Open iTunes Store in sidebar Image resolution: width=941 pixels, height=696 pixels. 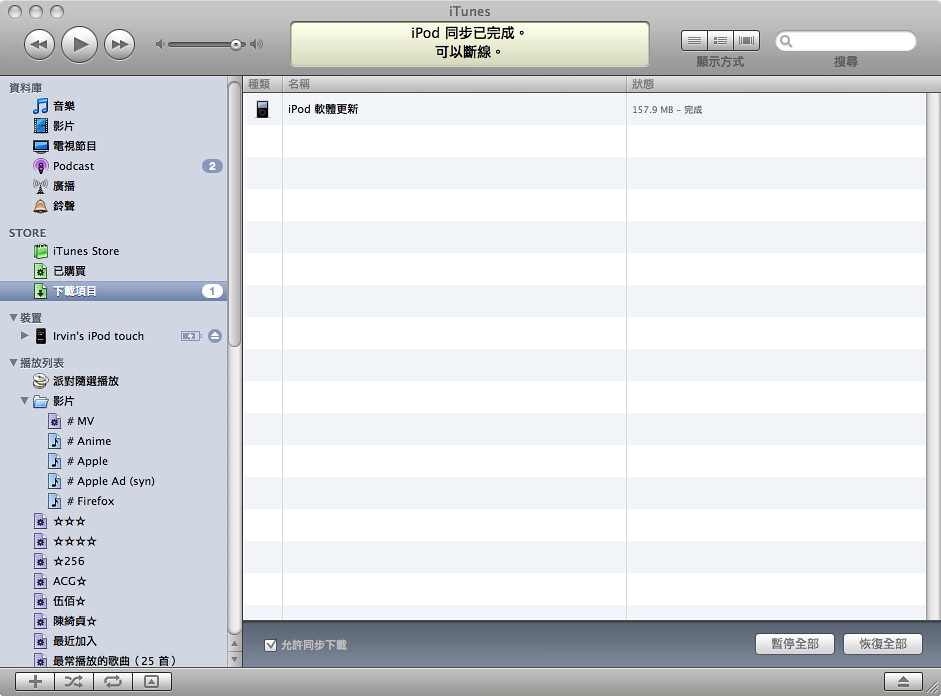click(85, 251)
